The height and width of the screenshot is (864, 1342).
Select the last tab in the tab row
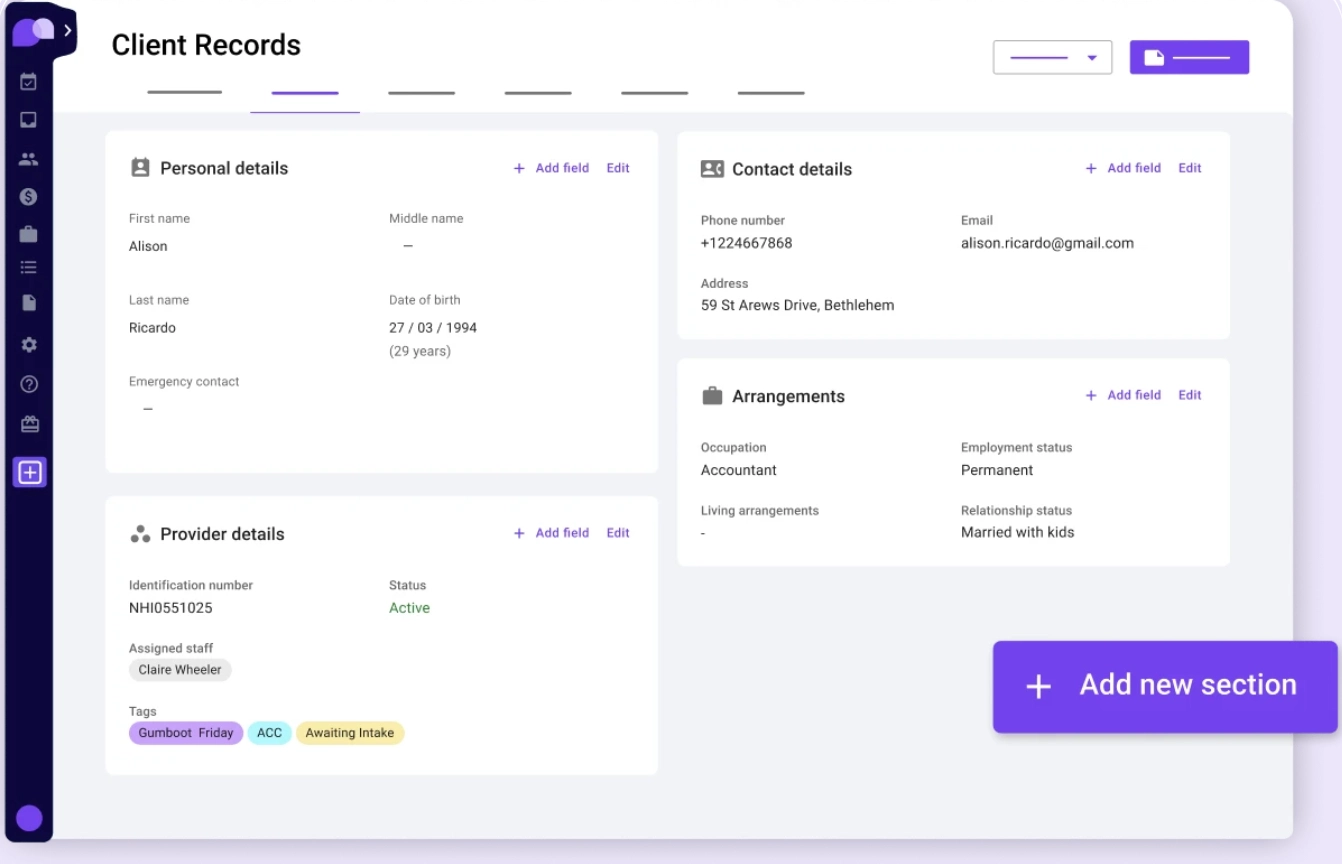(x=770, y=91)
